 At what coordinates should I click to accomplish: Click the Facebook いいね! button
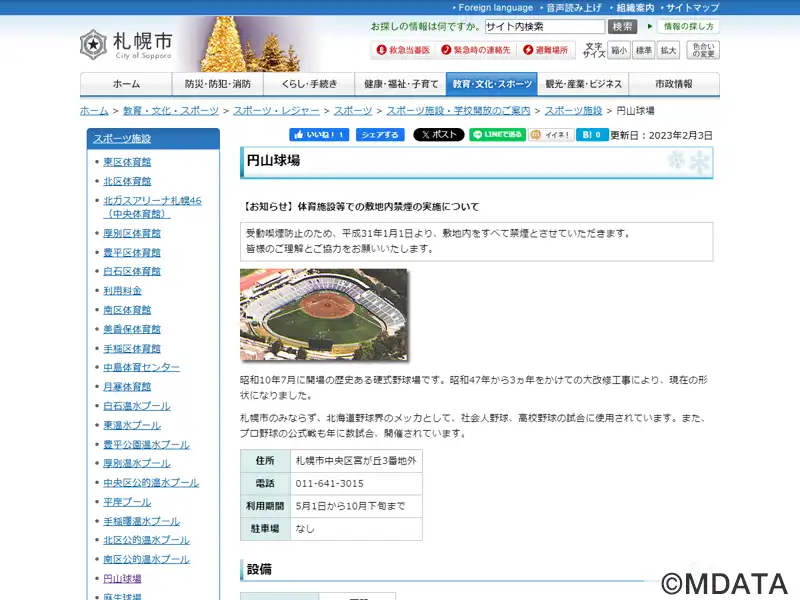pyautogui.click(x=319, y=135)
